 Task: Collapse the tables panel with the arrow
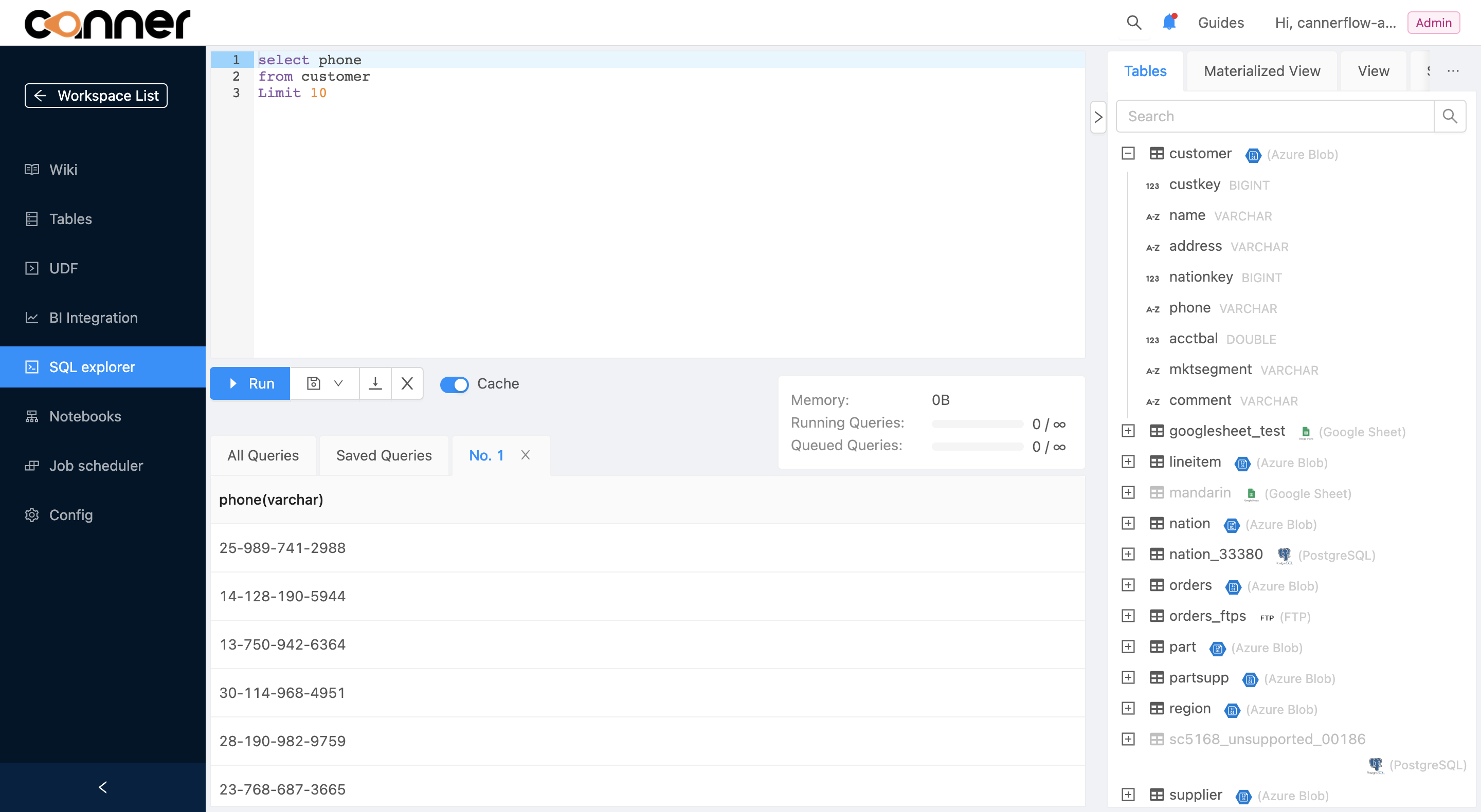tap(1098, 117)
